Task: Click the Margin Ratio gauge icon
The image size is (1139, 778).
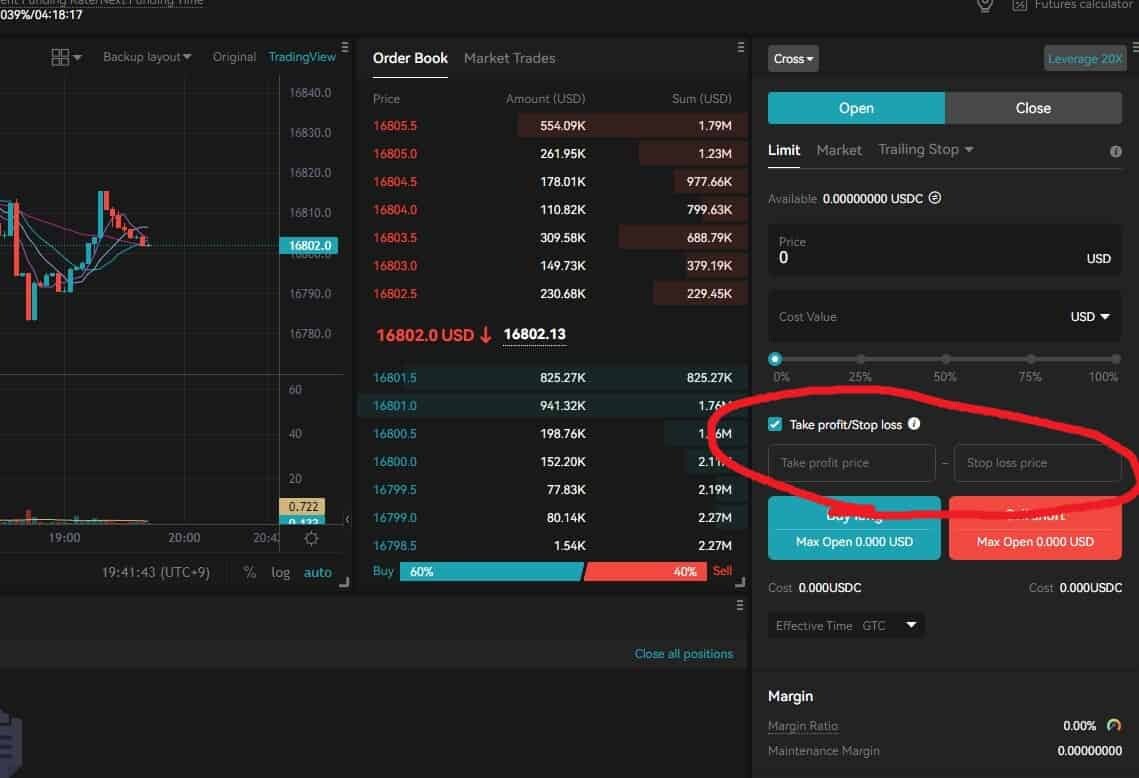Action: click(x=1114, y=726)
